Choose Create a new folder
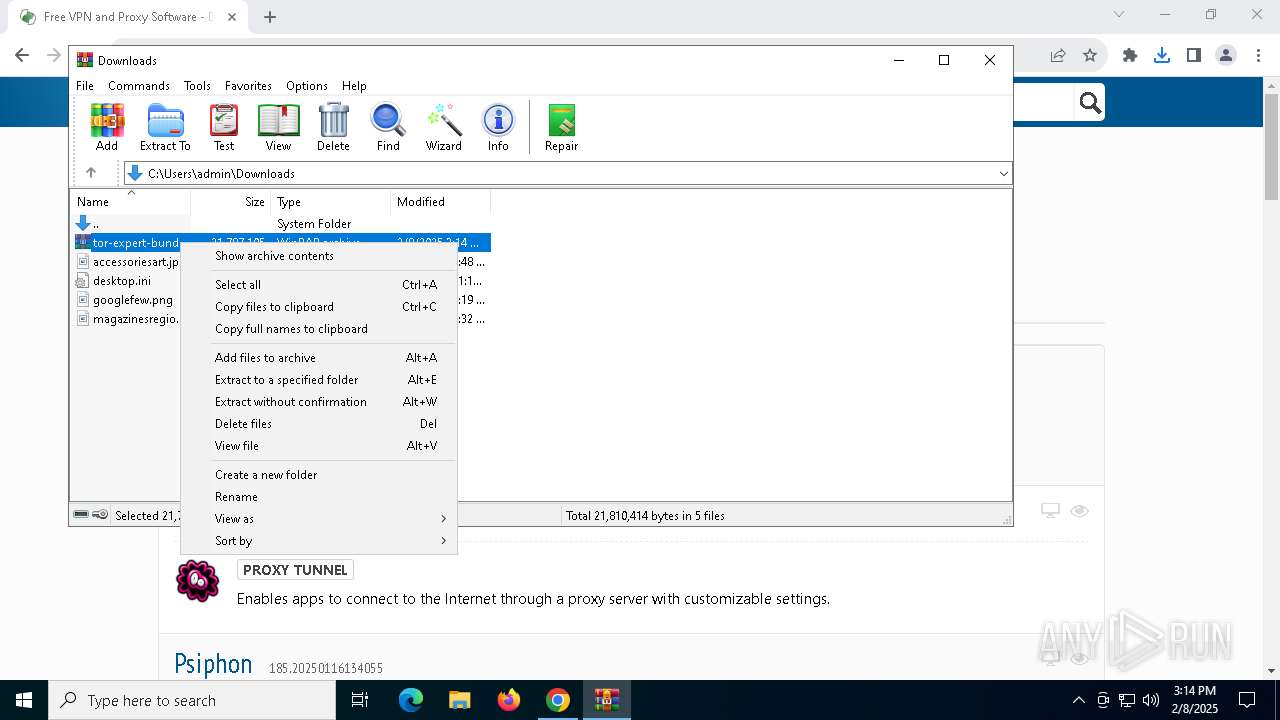 point(318,475)
